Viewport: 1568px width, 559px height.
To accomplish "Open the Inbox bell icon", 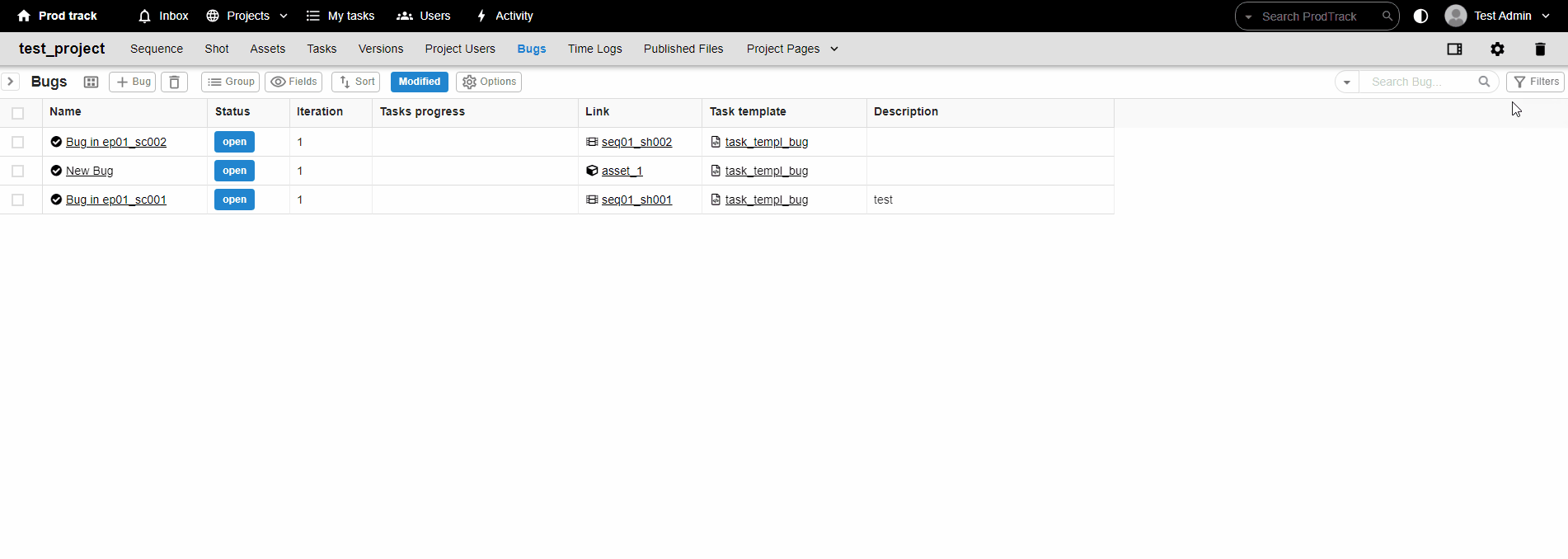I will (x=144, y=16).
